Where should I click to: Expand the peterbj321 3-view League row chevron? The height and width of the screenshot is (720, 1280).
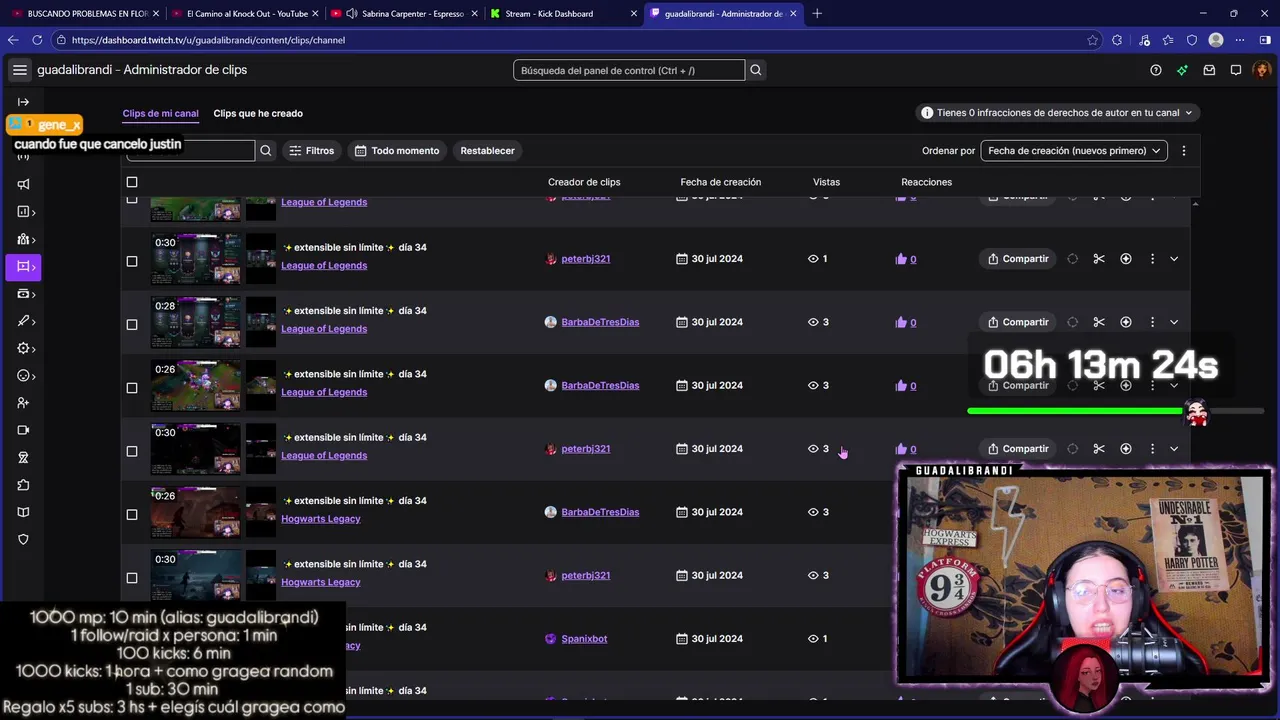tap(1174, 449)
